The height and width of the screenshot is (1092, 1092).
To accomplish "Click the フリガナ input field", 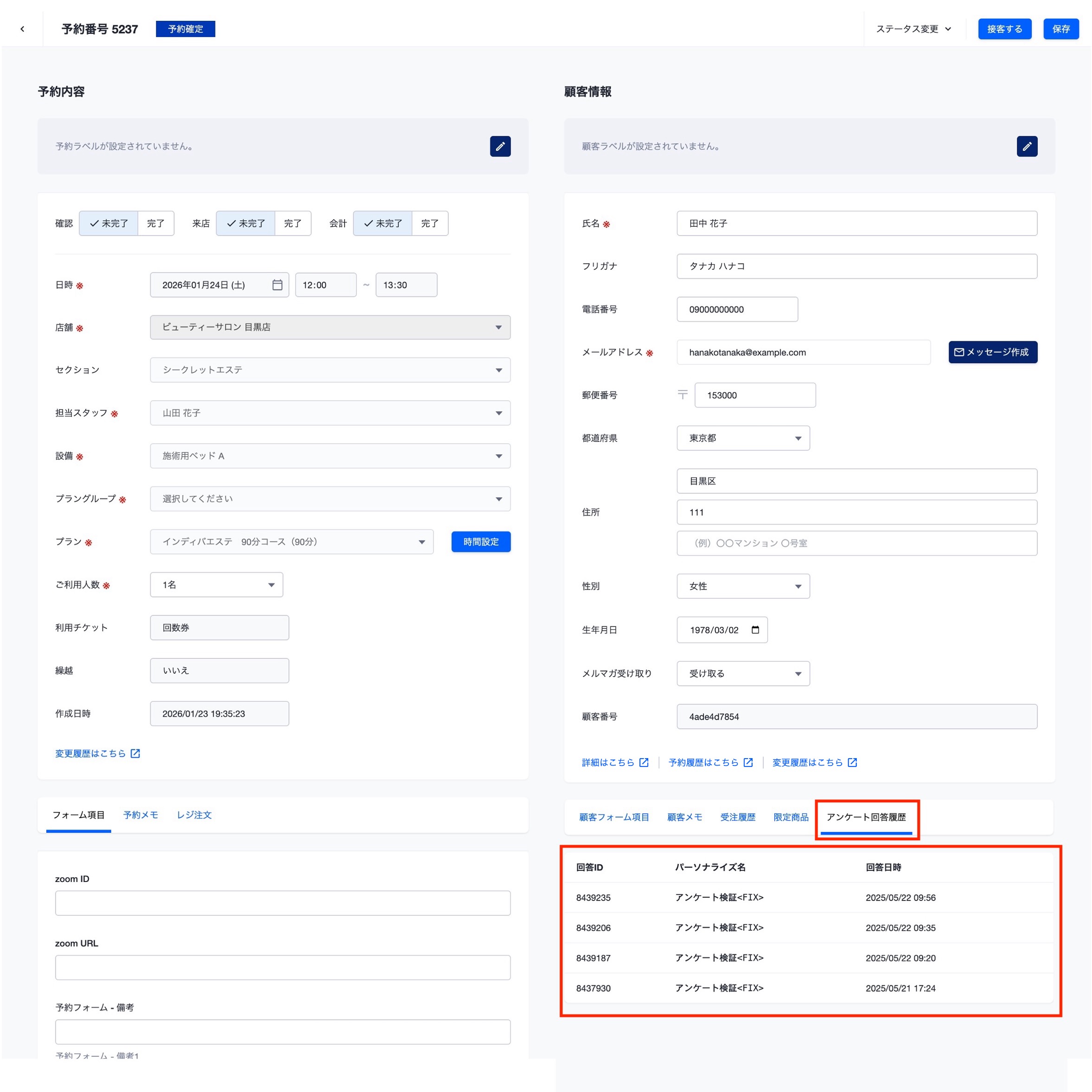I will pyautogui.click(x=857, y=266).
